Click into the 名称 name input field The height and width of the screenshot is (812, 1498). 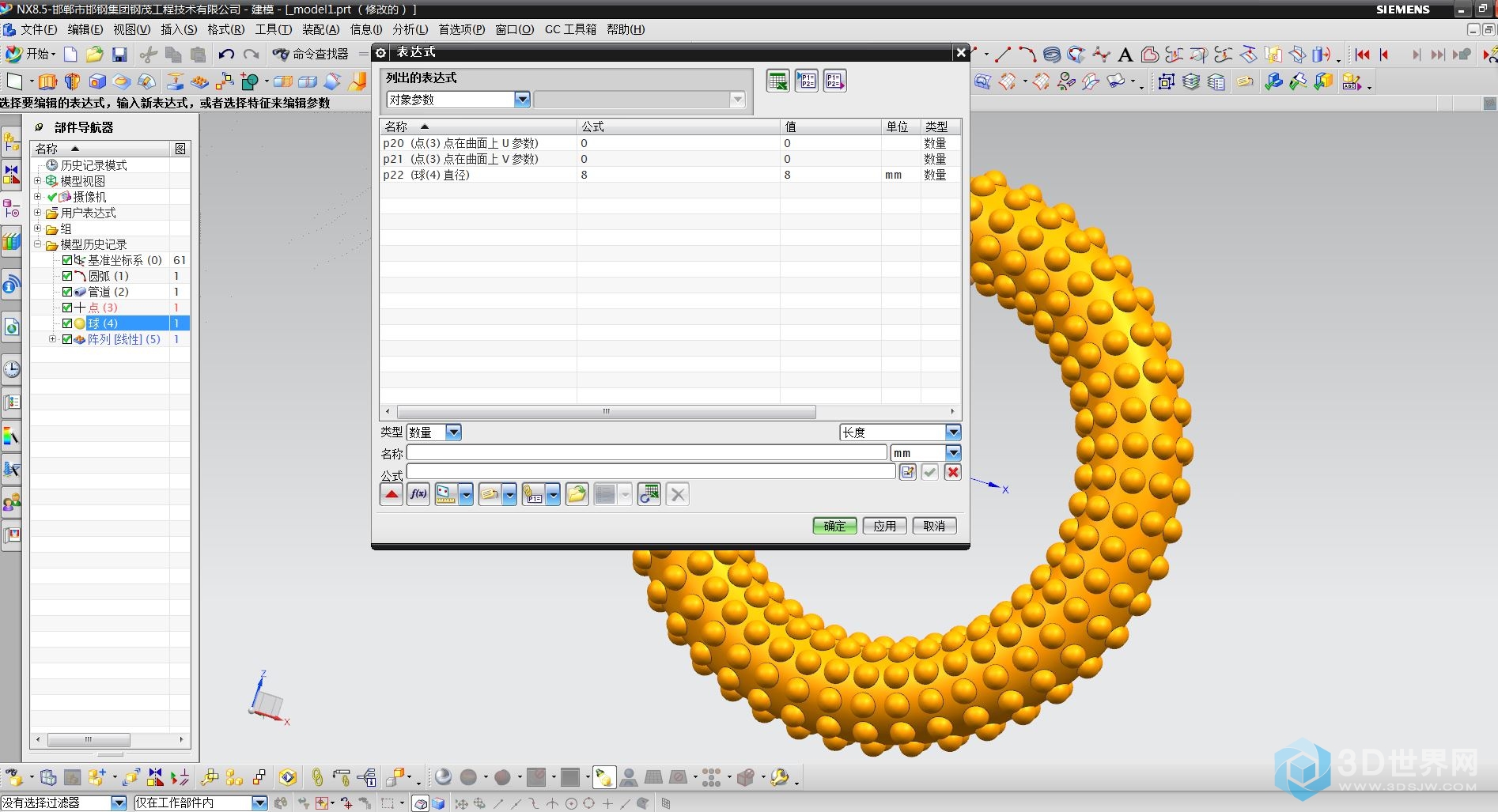click(x=646, y=453)
